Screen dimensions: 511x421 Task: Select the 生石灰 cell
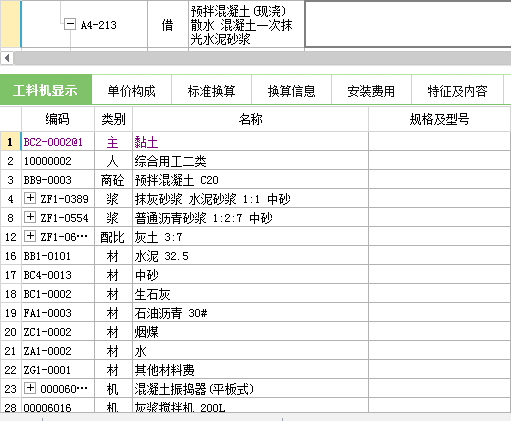tap(251, 294)
